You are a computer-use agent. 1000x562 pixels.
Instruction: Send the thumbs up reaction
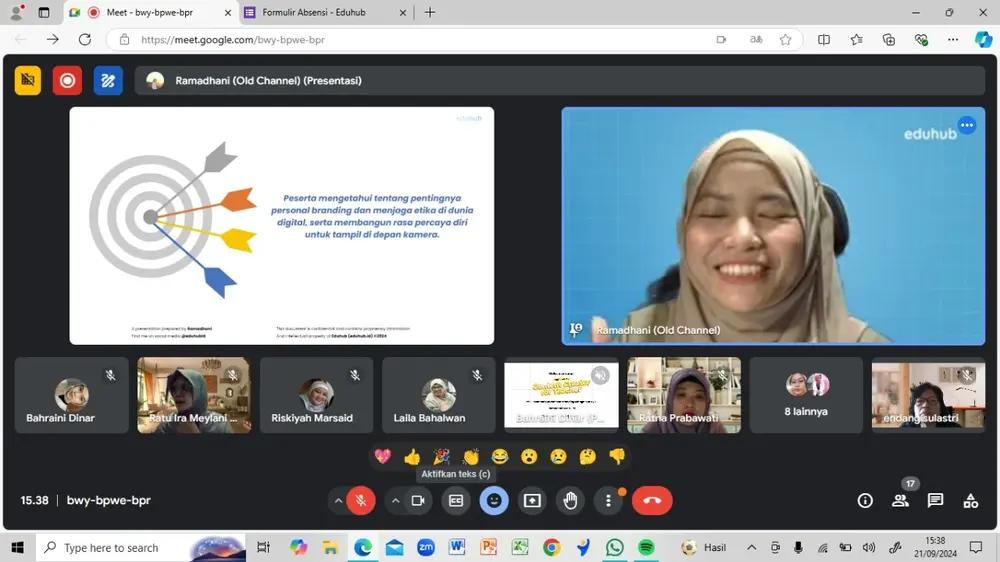pos(412,456)
